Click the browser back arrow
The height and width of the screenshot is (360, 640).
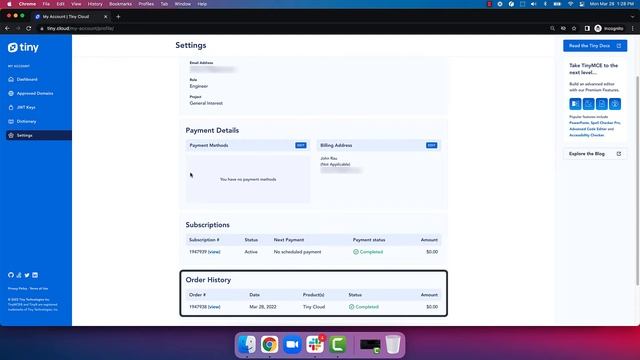click(7, 28)
